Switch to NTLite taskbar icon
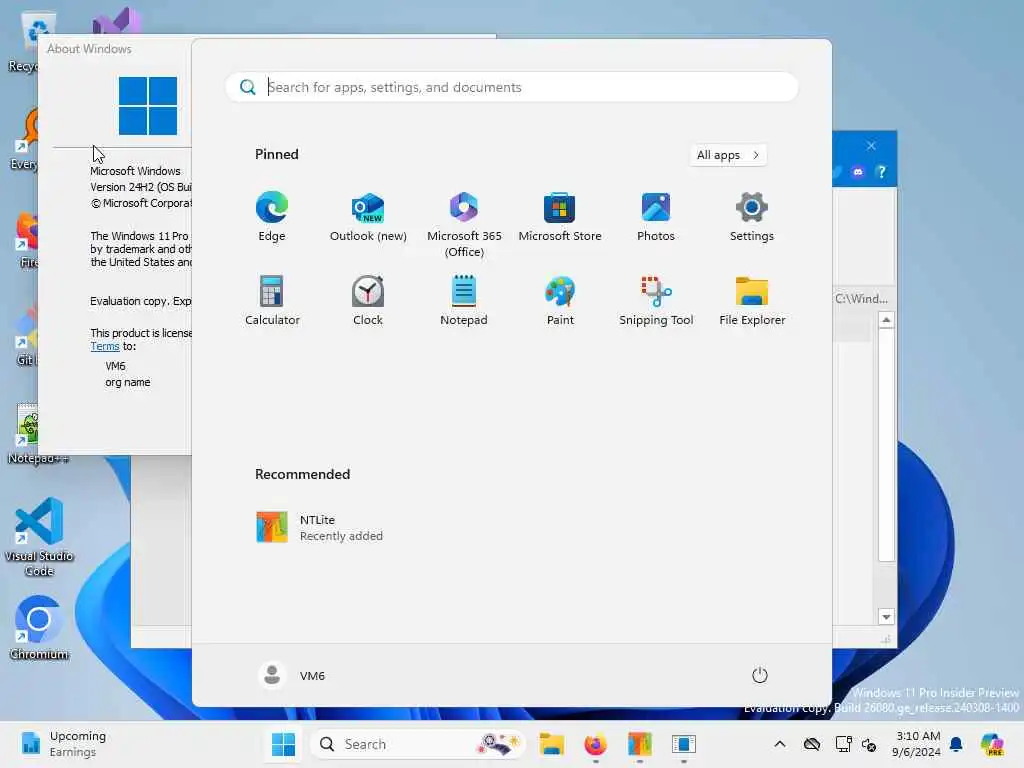This screenshot has height=768, width=1024. 639,744
